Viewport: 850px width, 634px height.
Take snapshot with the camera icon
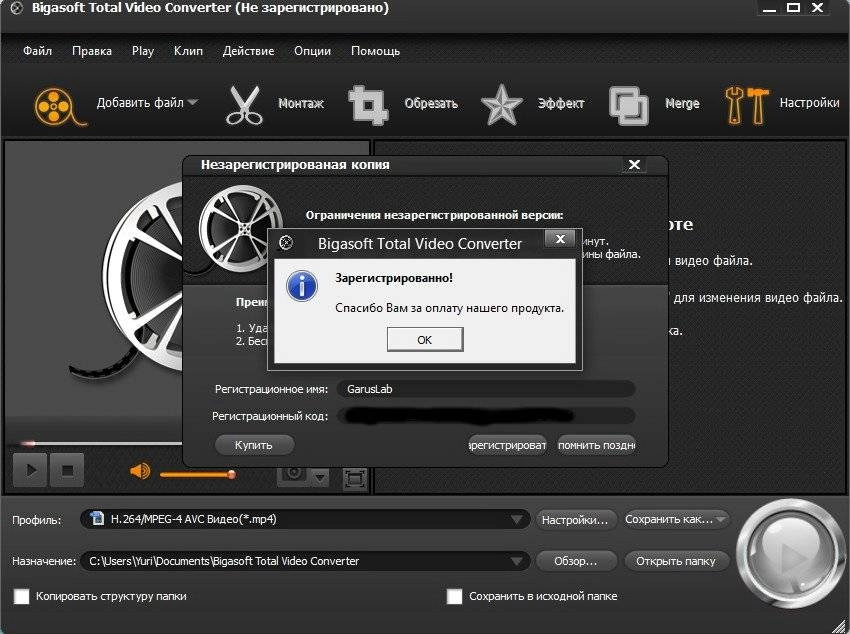pos(294,475)
